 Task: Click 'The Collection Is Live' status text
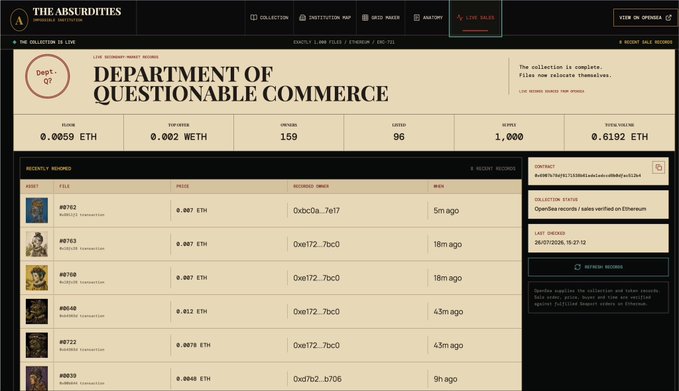[47, 42]
